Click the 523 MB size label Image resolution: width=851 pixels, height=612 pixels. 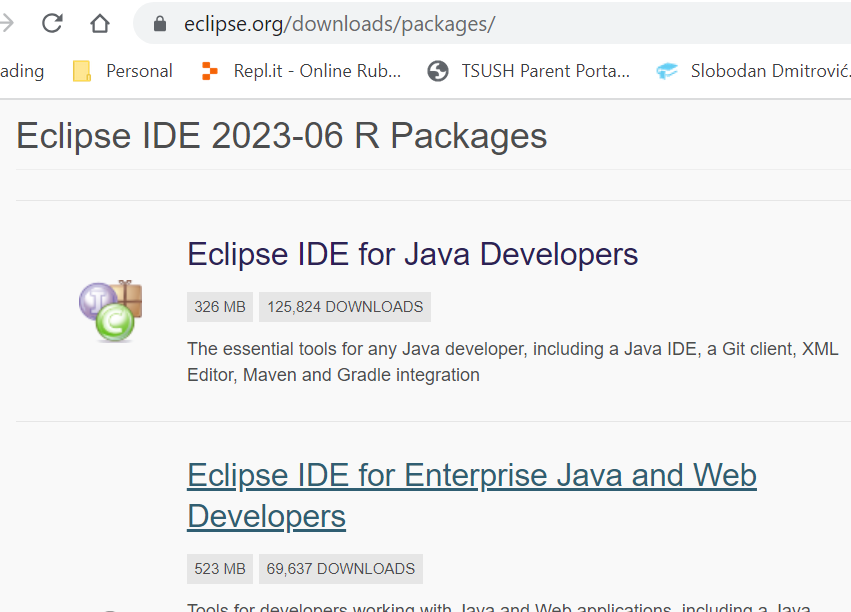pyautogui.click(x=220, y=569)
